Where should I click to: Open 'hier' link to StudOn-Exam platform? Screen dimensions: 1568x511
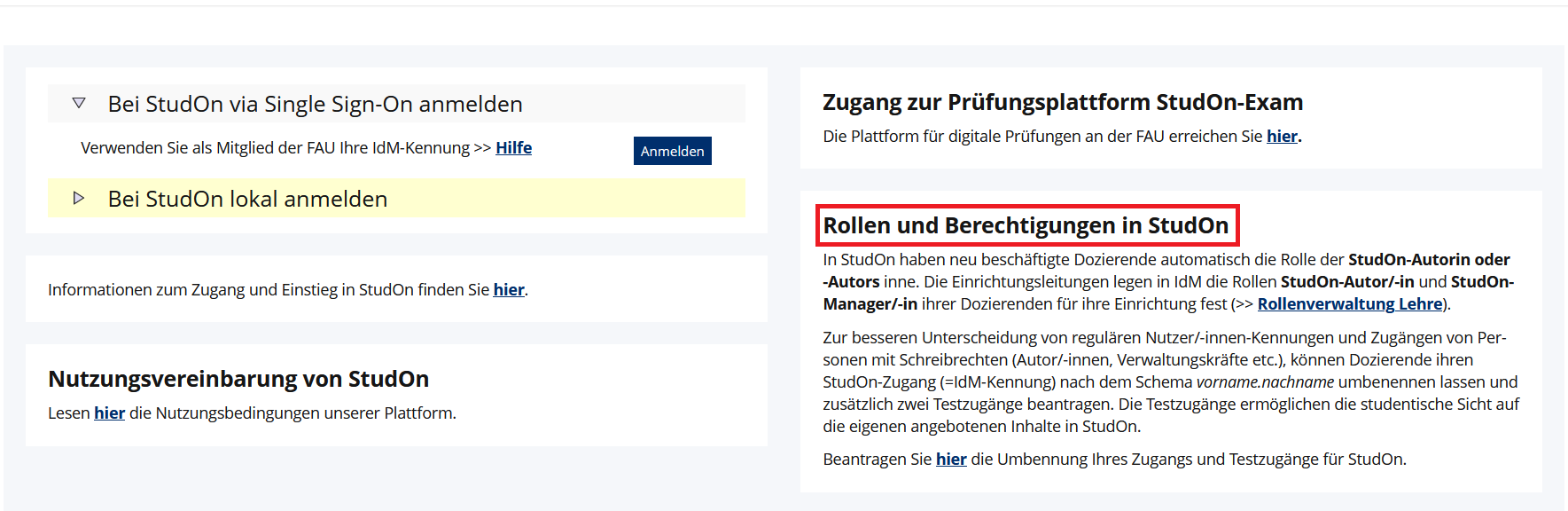coord(1282,137)
